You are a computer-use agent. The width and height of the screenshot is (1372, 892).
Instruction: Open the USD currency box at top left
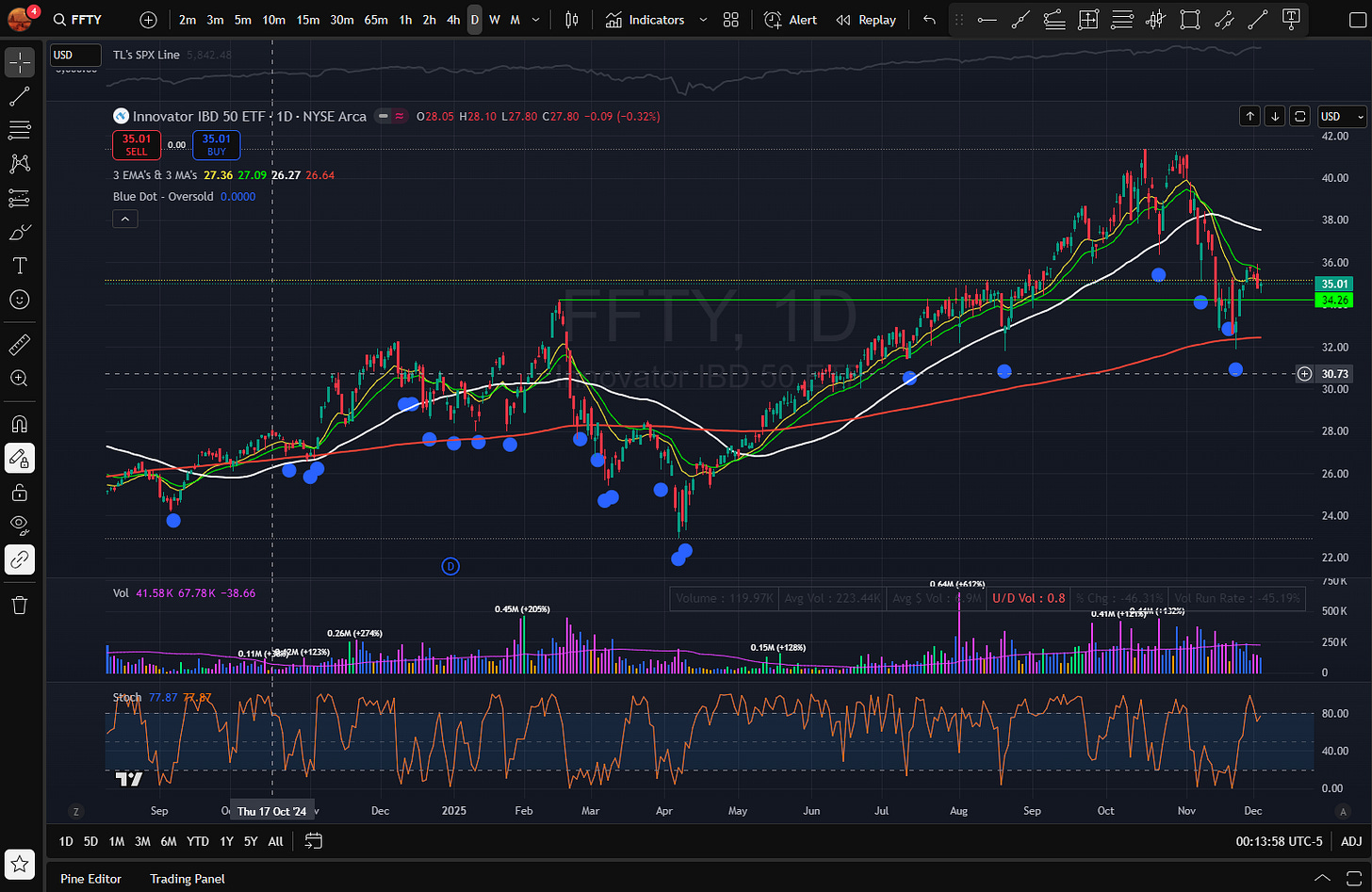(x=75, y=55)
